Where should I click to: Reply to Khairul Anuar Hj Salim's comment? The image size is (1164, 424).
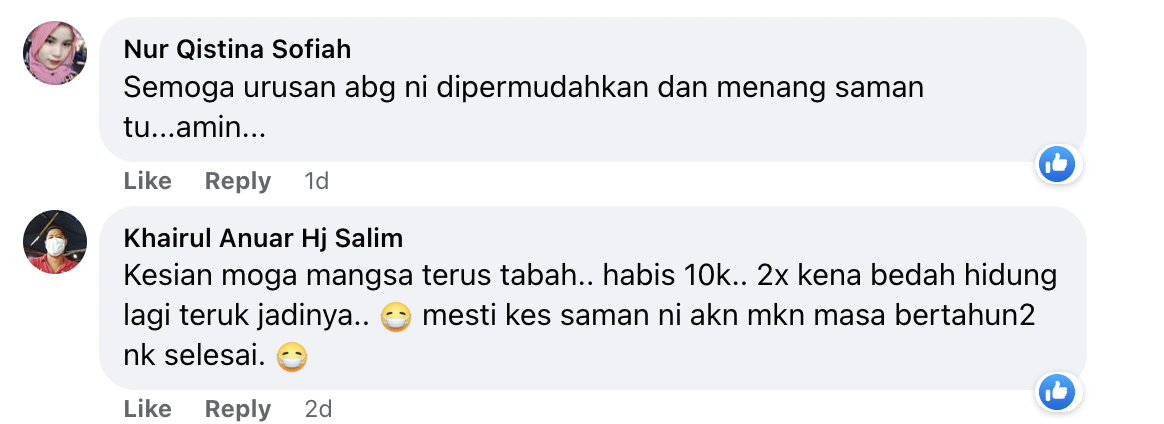coord(238,408)
